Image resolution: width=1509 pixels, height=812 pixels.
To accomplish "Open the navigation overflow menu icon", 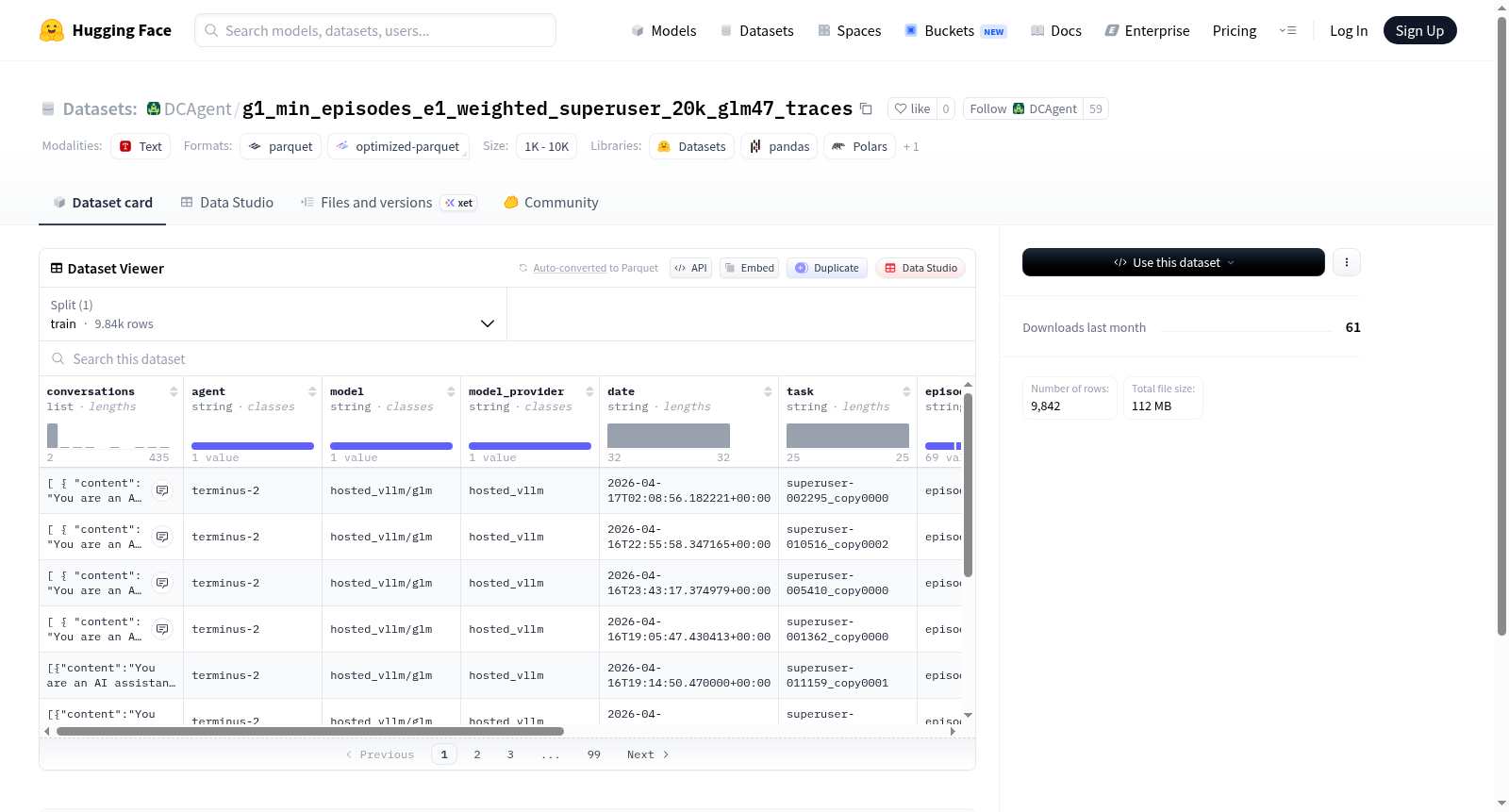I will point(1287,30).
